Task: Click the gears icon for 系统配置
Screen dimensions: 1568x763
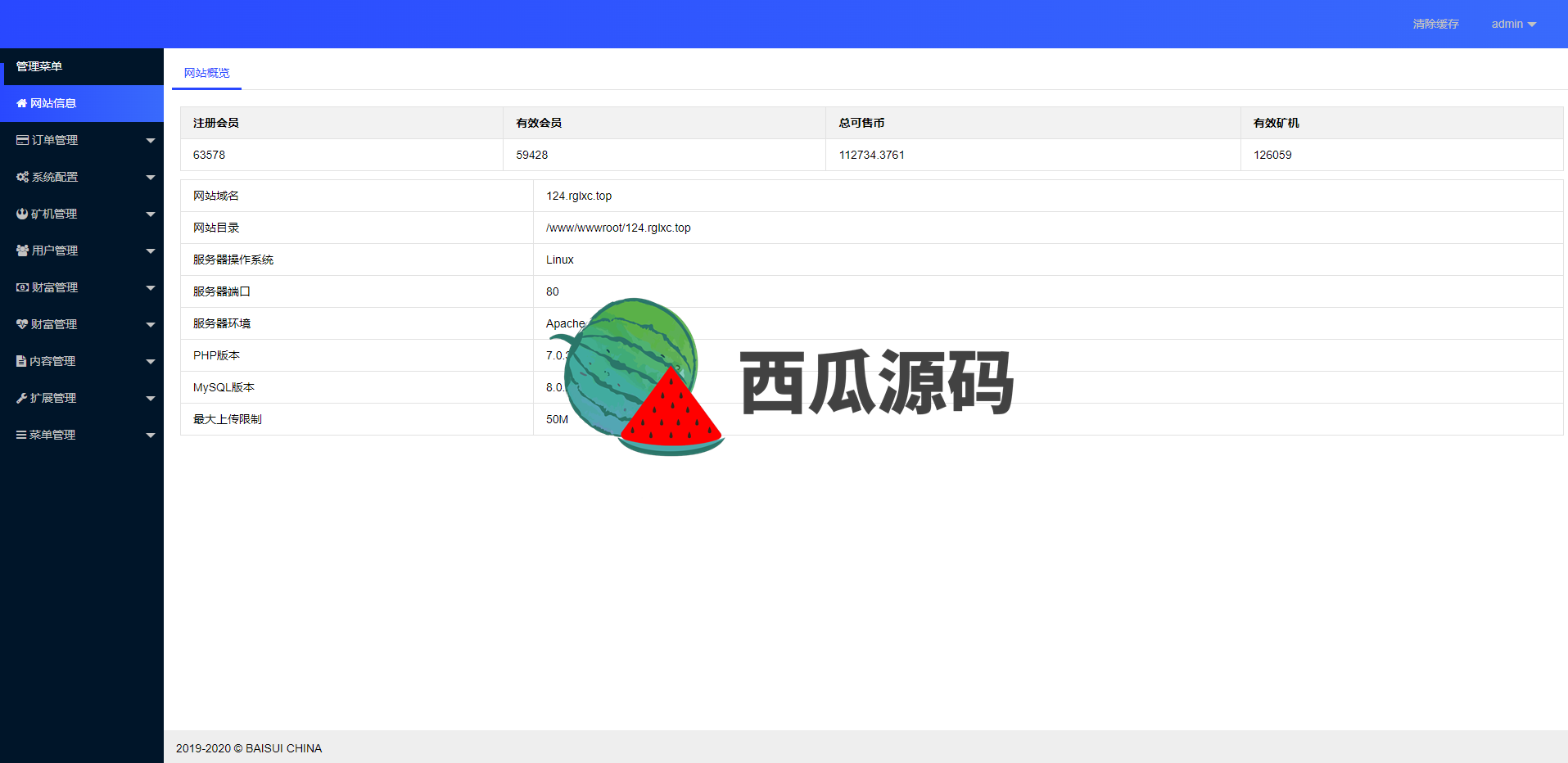Action: point(23,178)
